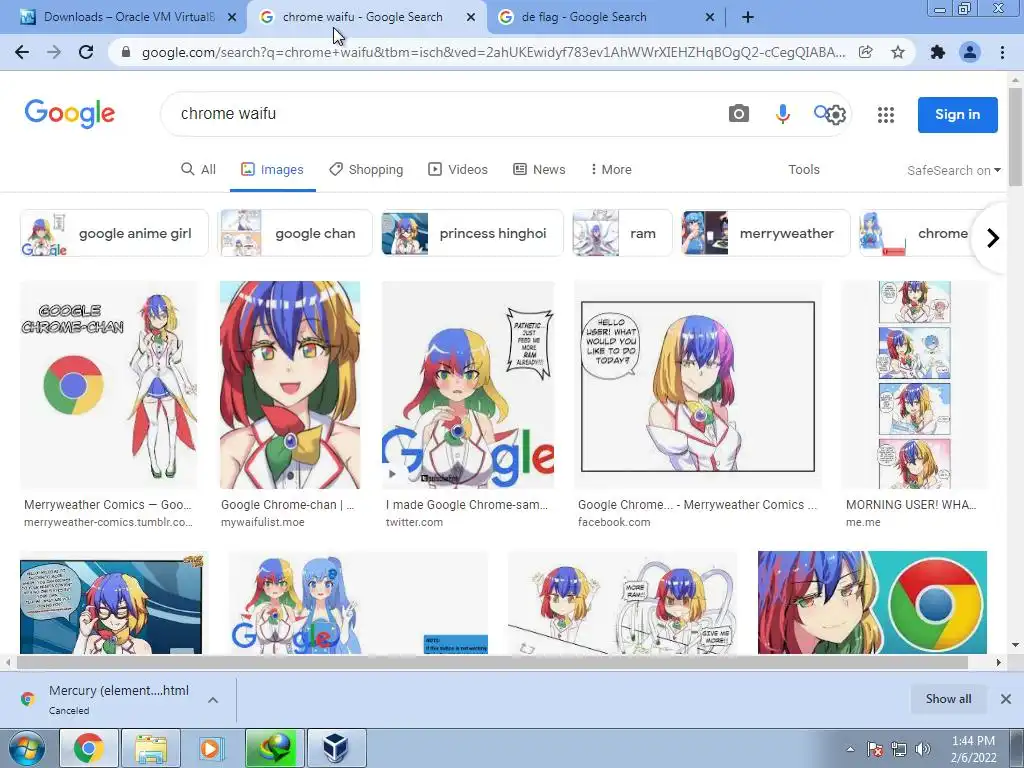Select the ram suggestion chip
This screenshot has width=1024, height=768.
(622, 233)
